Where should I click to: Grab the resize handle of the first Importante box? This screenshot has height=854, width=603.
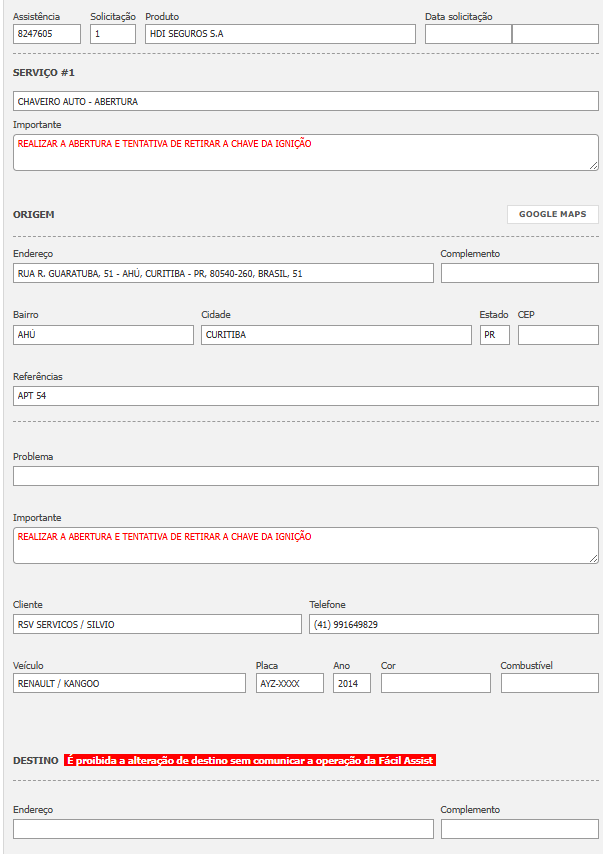pyautogui.click(x=594, y=166)
